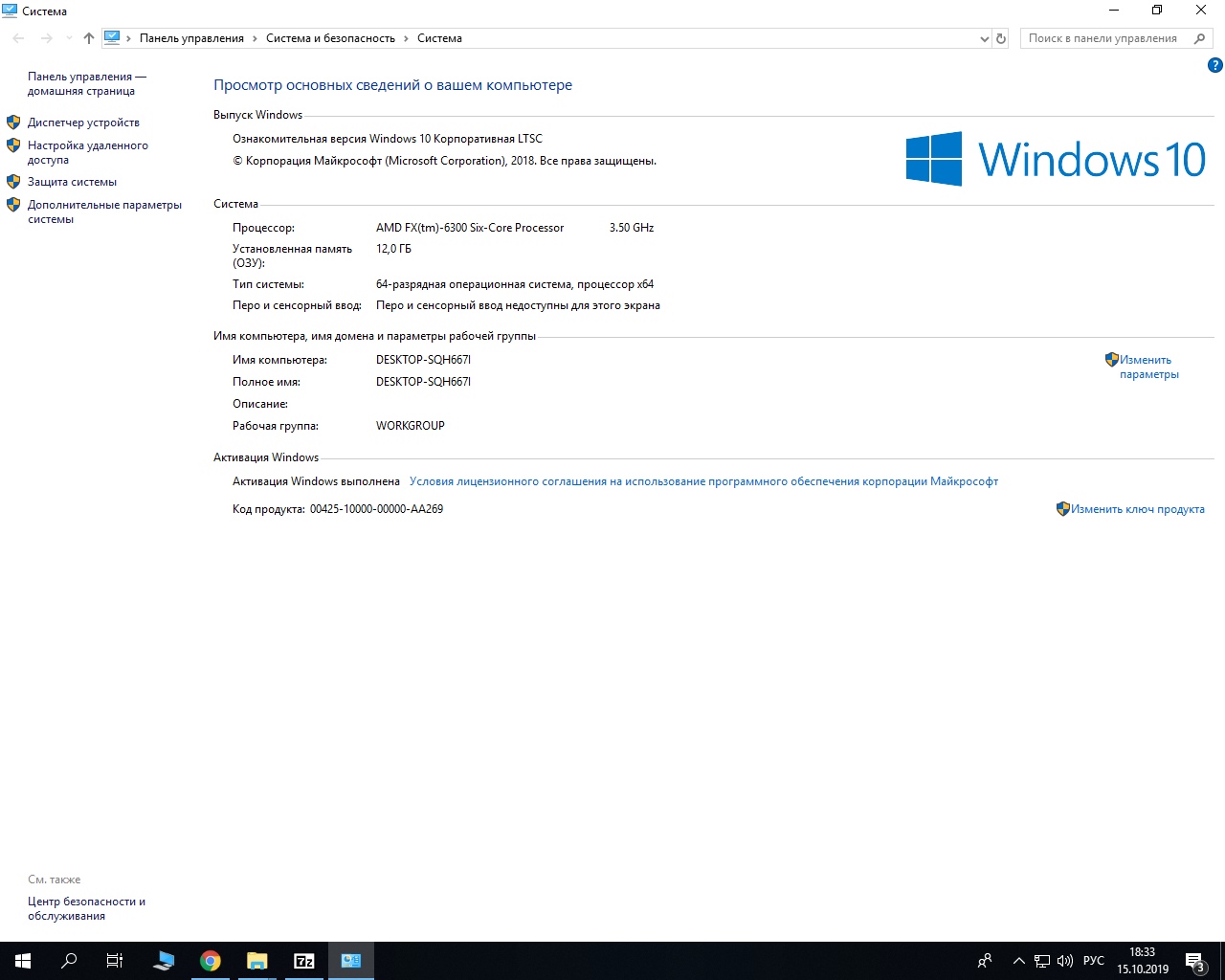Viewport: 1225px width, 980px height.
Task: Click Изменить ключ продукта link
Action: tap(1138, 509)
